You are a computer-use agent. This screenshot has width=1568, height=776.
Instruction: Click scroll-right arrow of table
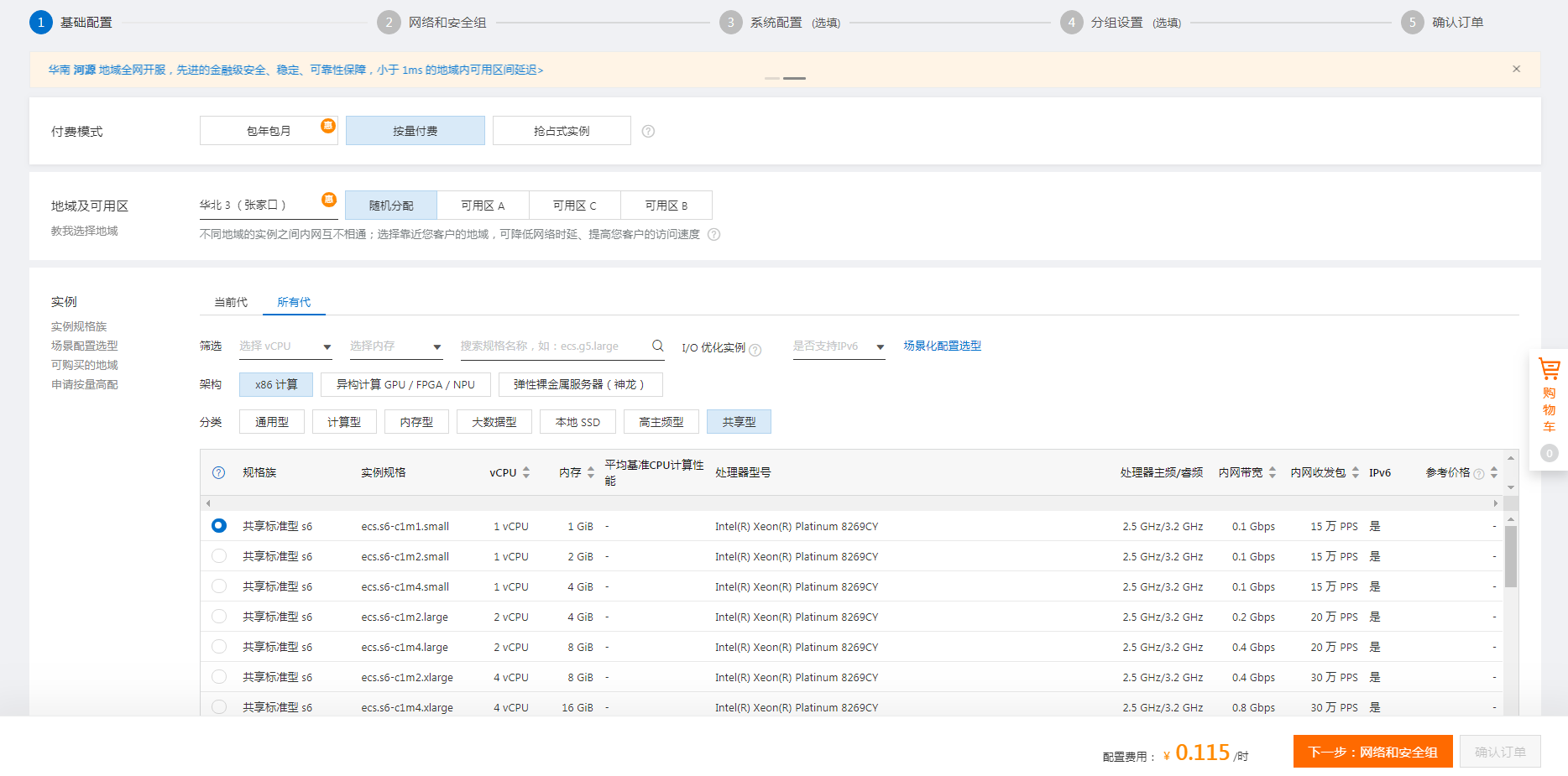(x=1495, y=503)
